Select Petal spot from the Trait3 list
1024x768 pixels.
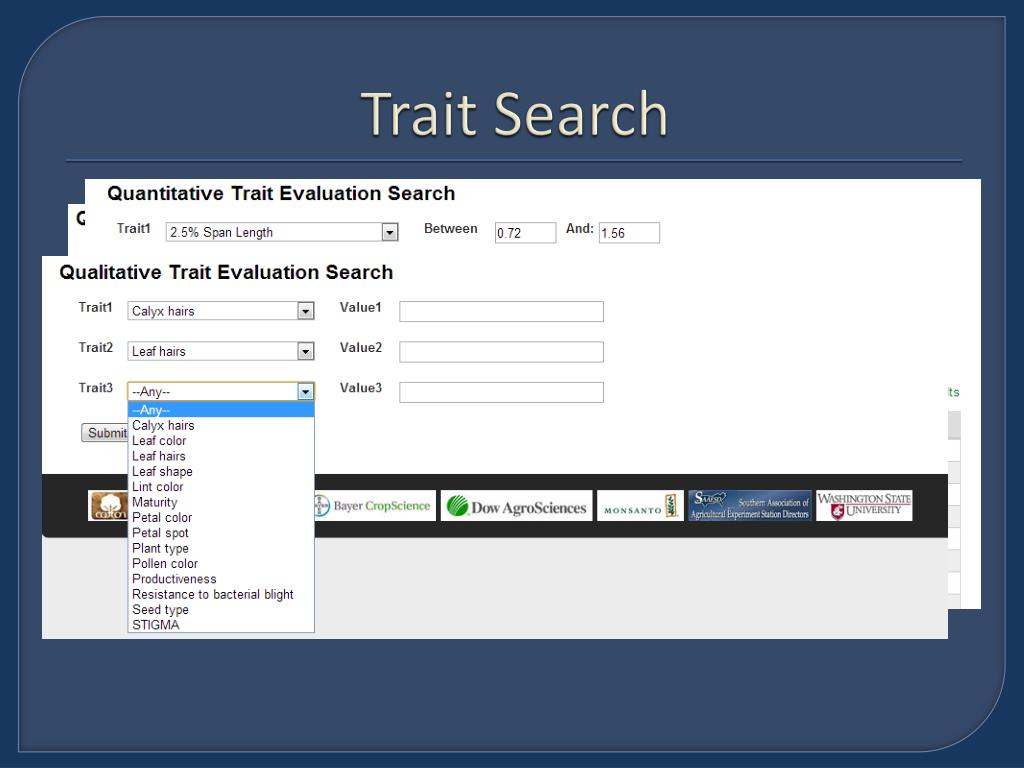tap(221, 533)
